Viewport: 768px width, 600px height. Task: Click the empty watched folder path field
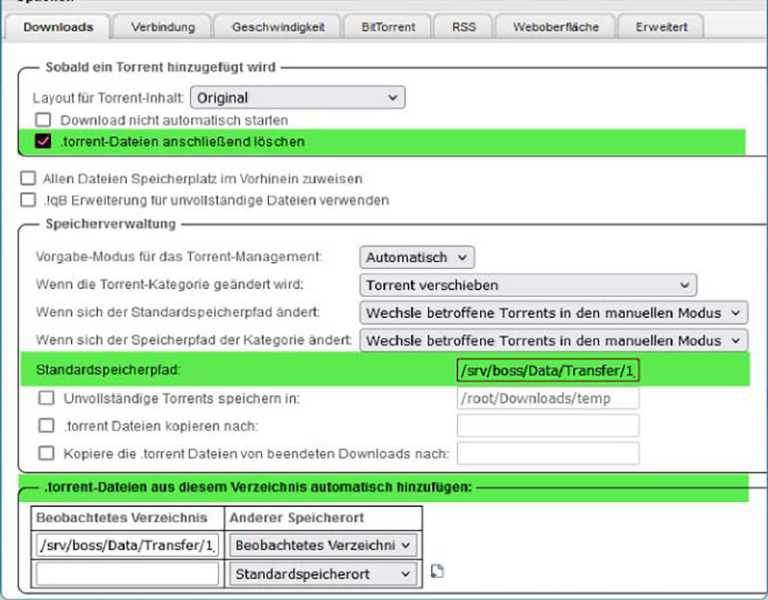(127, 574)
